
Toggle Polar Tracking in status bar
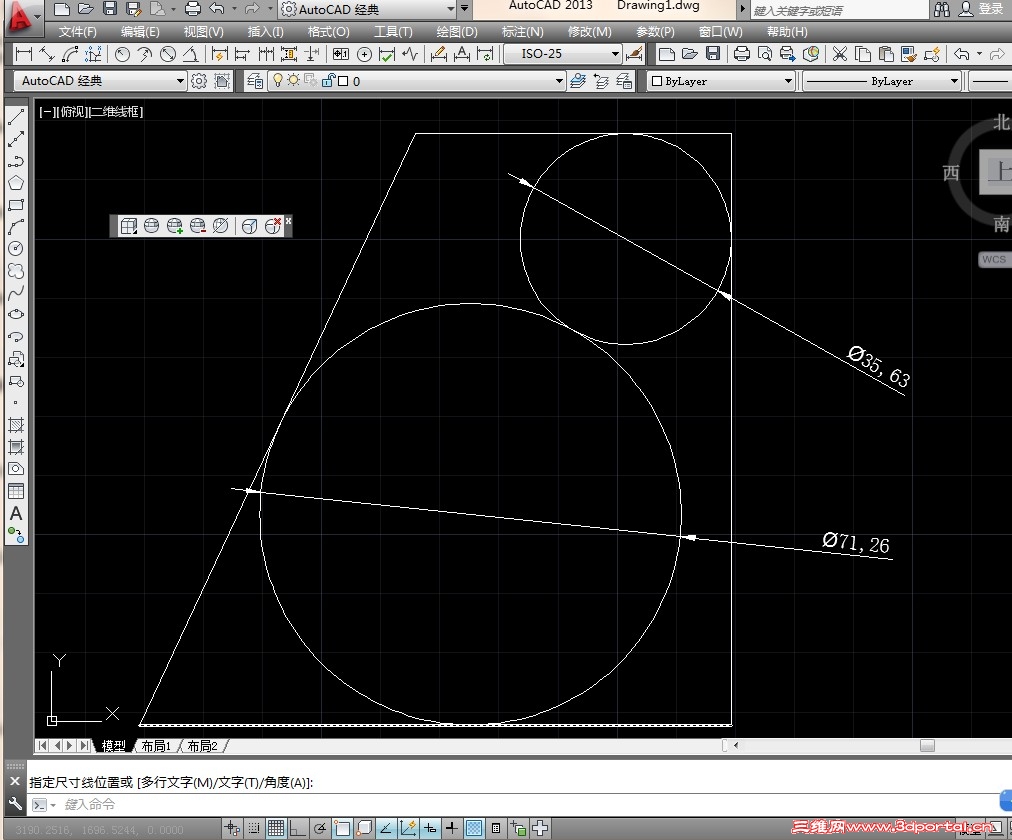pyautogui.click(x=320, y=828)
